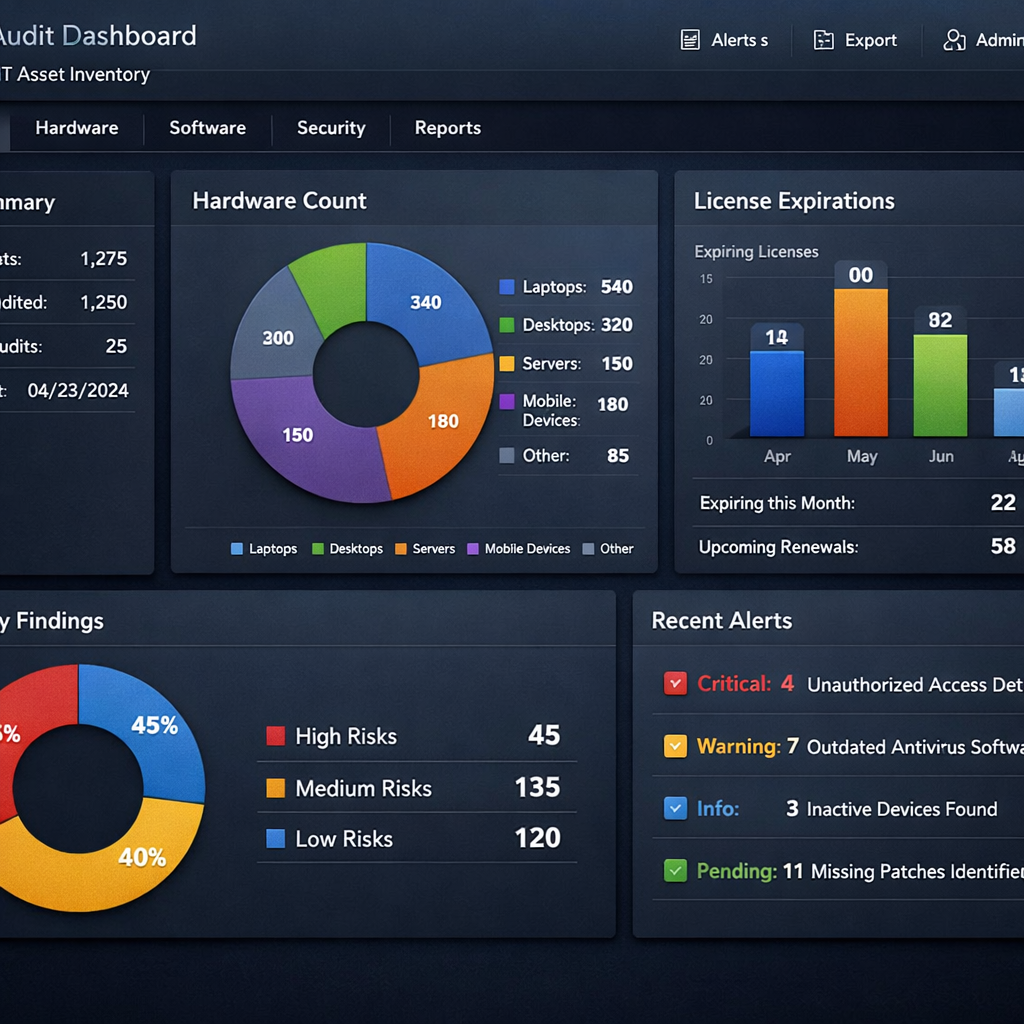Click the Laptops count '540'
1024x1024 pixels.
(x=616, y=287)
